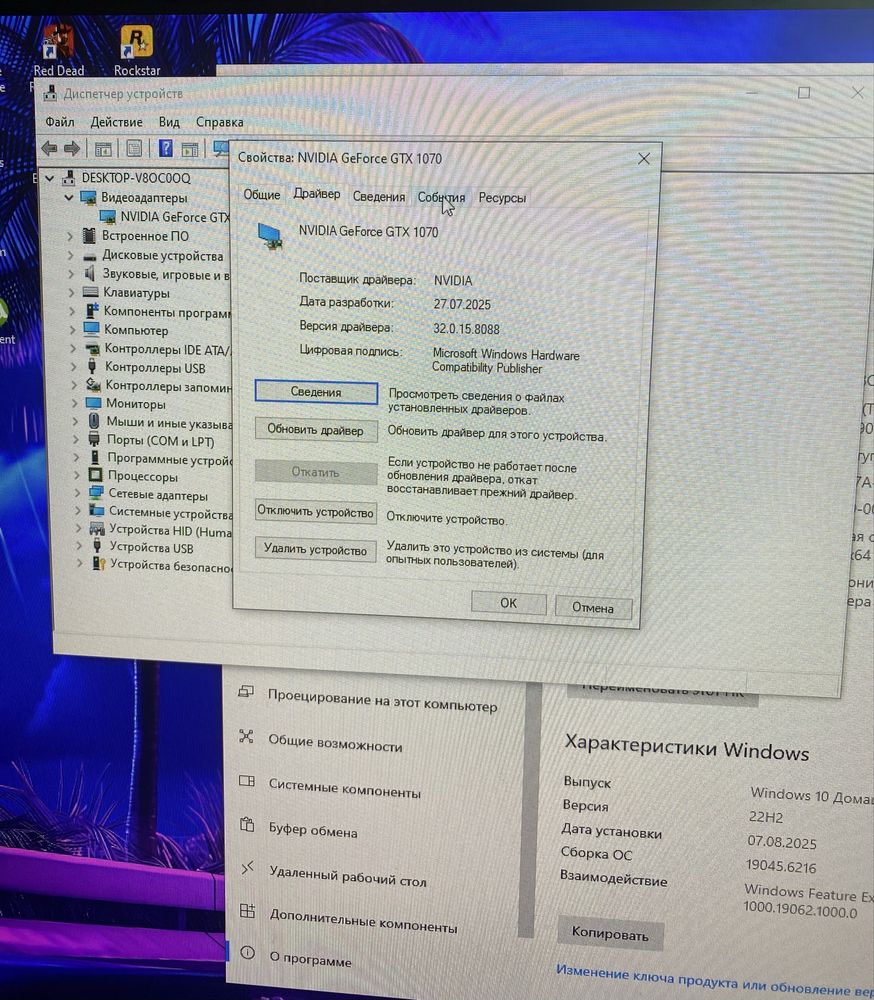Maximize the Device Manager window

point(804,93)
